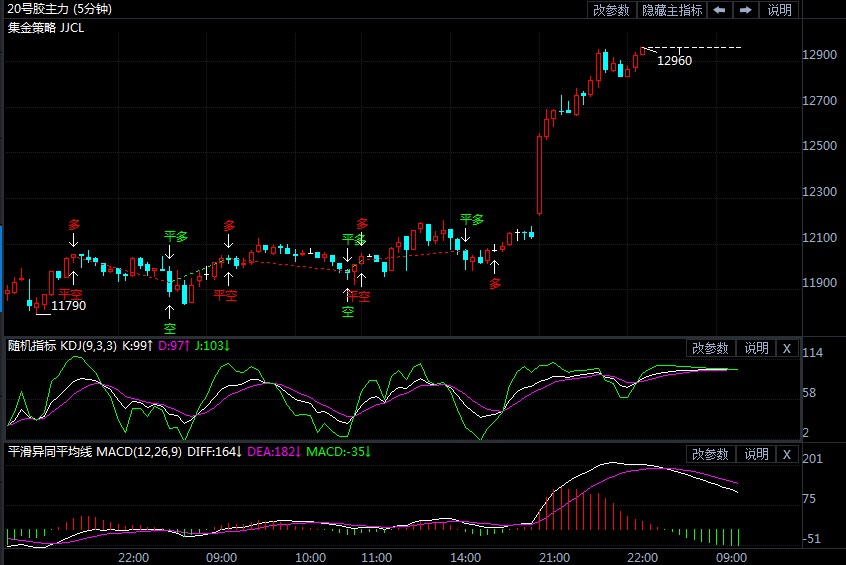Viewport: 846px width, 565px height.
Task: Hide the main indicator via 隐藏主指标
Action: tap(671, 10)
